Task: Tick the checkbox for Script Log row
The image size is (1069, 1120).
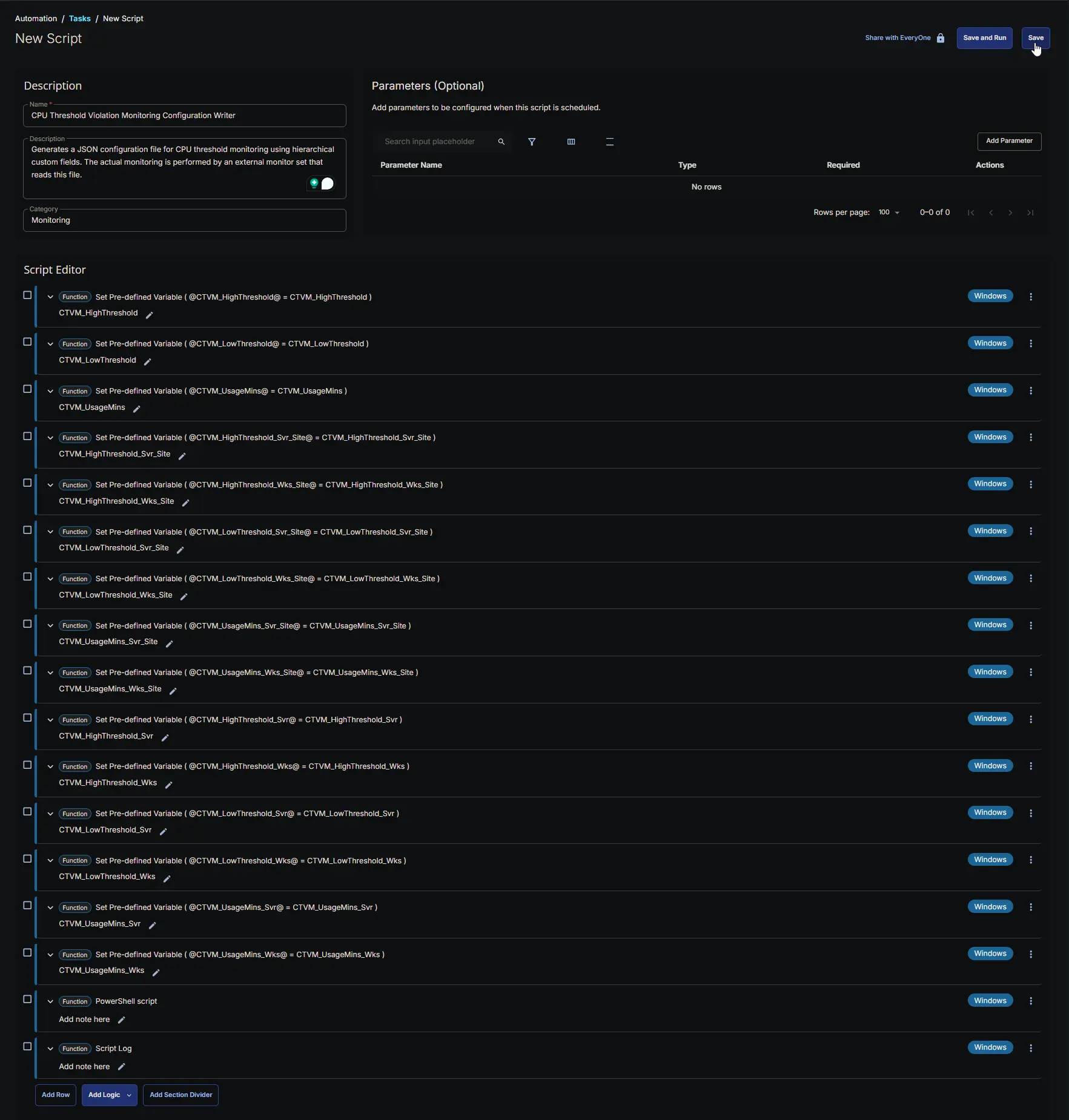Action: [27, 1047]
